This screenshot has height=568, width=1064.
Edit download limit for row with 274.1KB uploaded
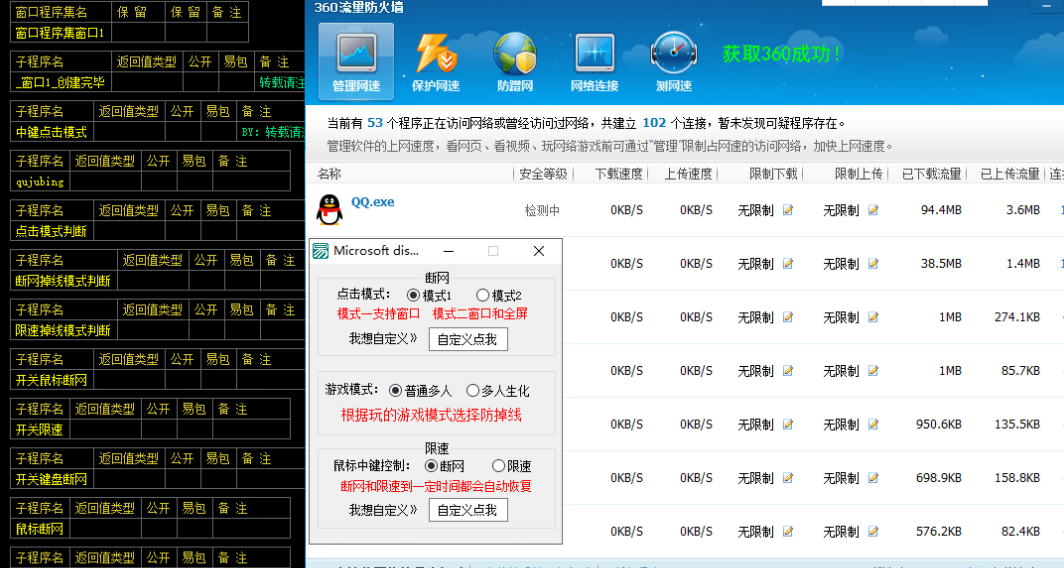788,317
